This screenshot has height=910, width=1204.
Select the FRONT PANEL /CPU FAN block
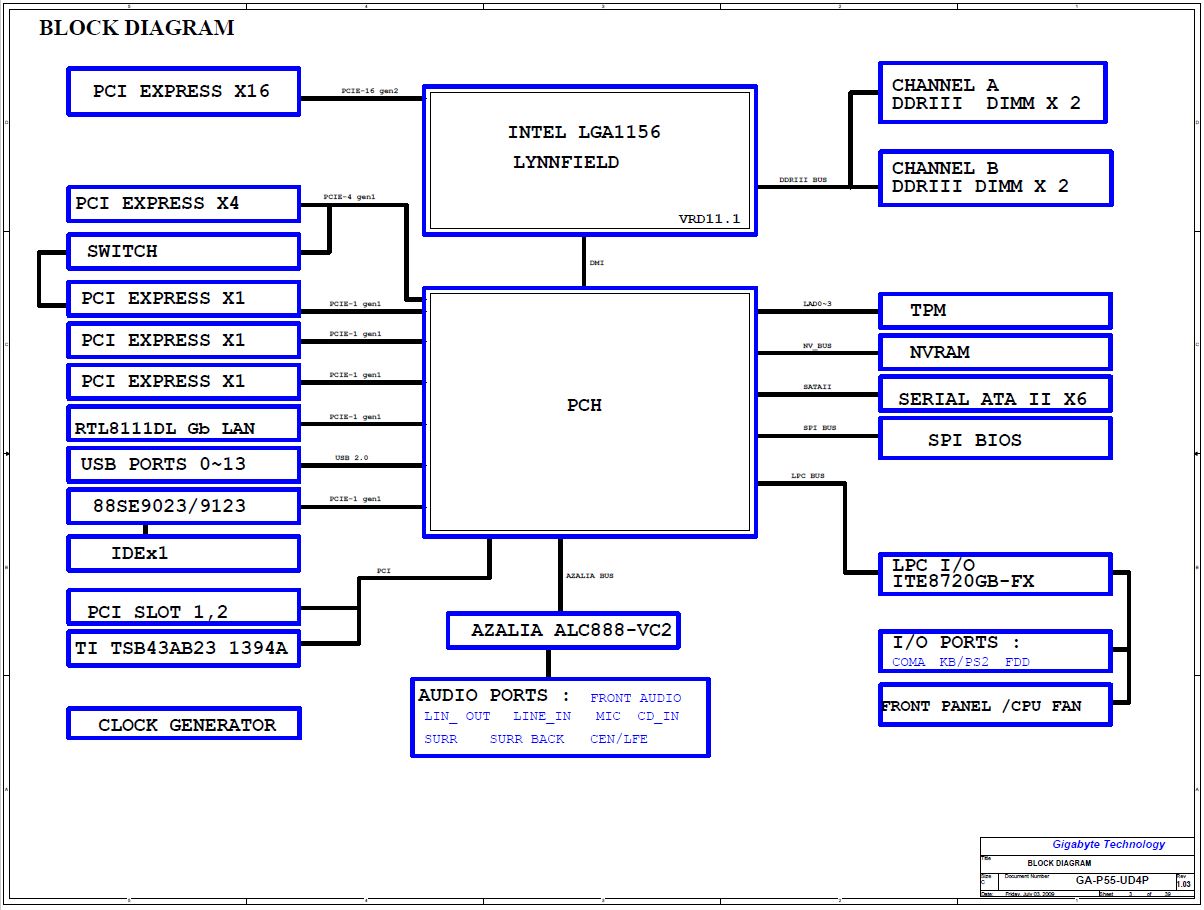click(995, 705)
